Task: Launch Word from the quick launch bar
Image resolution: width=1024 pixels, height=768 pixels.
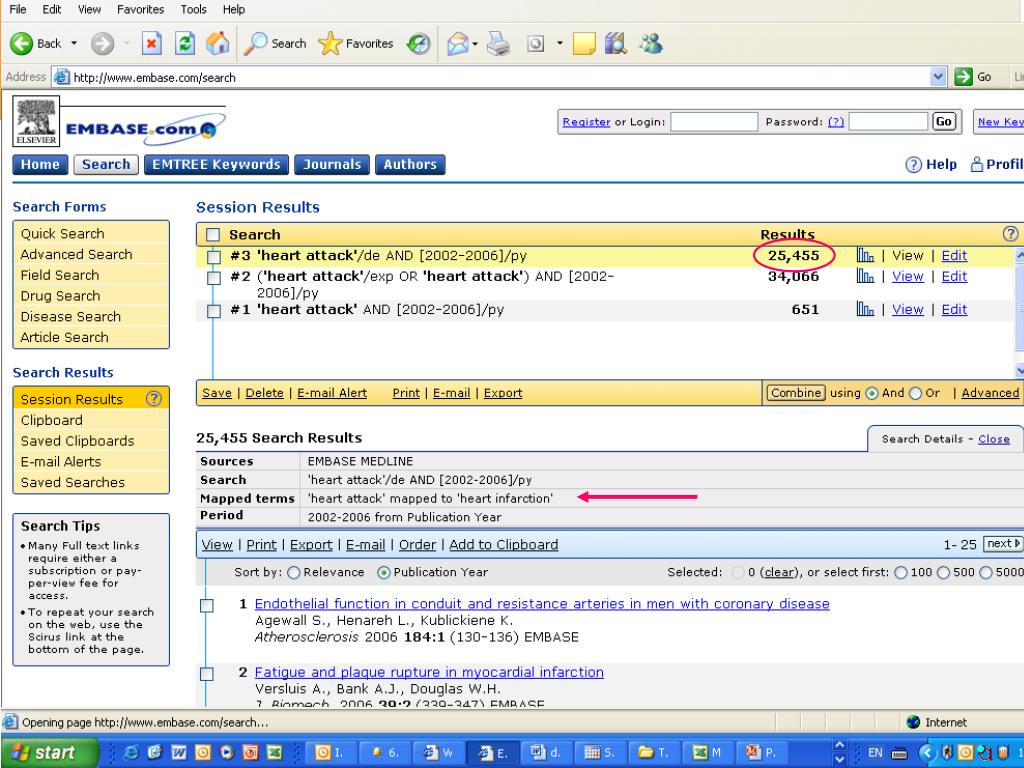Action: [x=179, y=752]
